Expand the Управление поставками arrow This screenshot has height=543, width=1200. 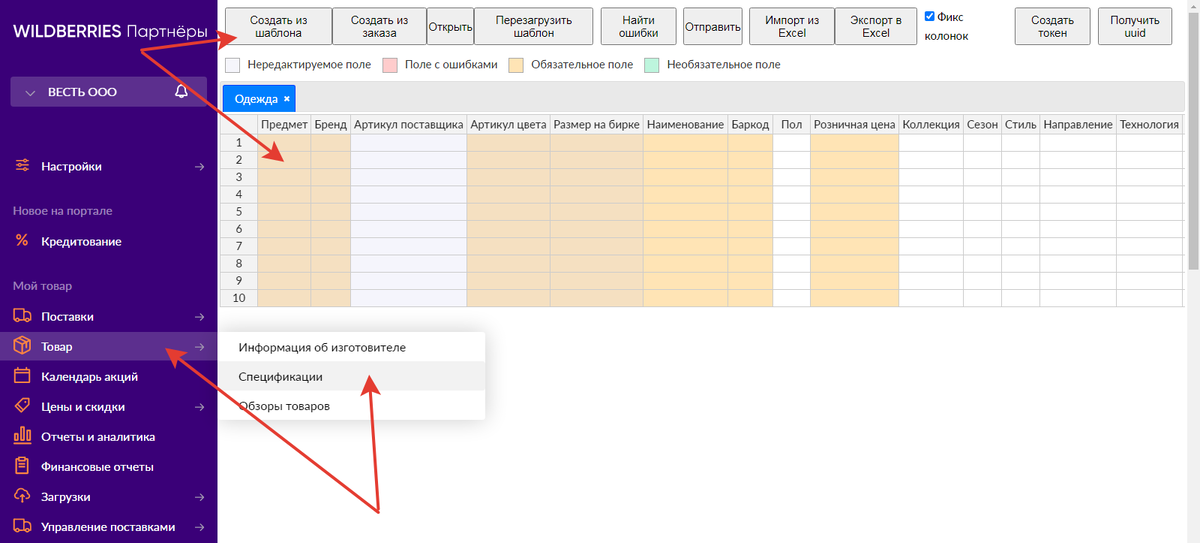[x=199, y=526]
